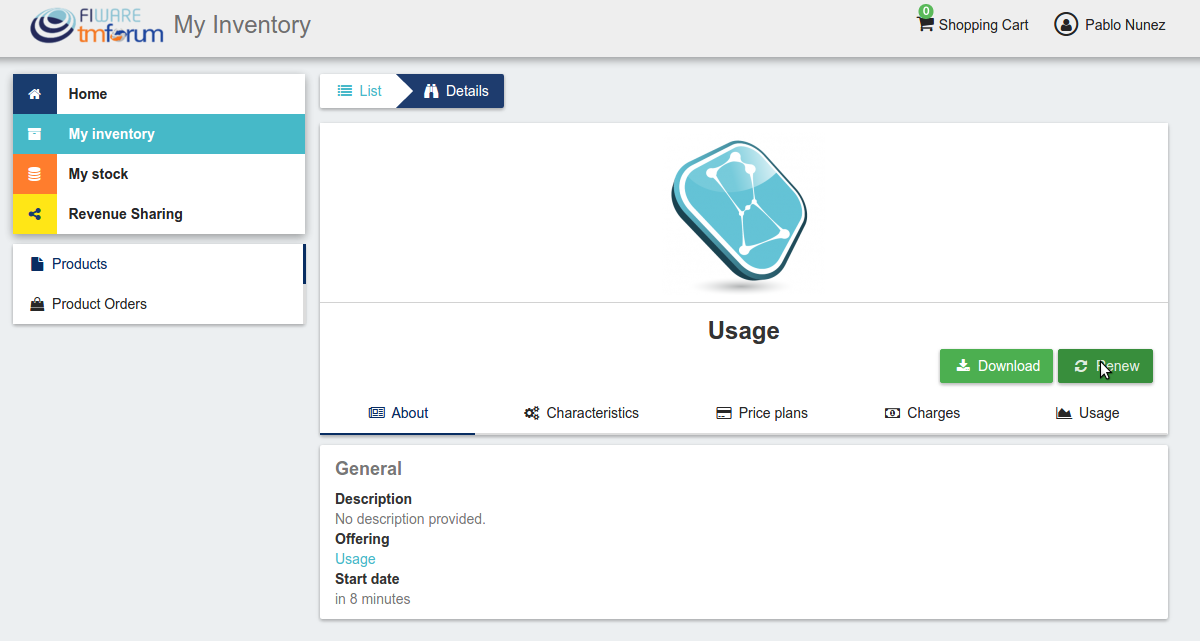This screenshot has width=1200, height=641.
Task: Click the Offering label
Action: (362, 539)
